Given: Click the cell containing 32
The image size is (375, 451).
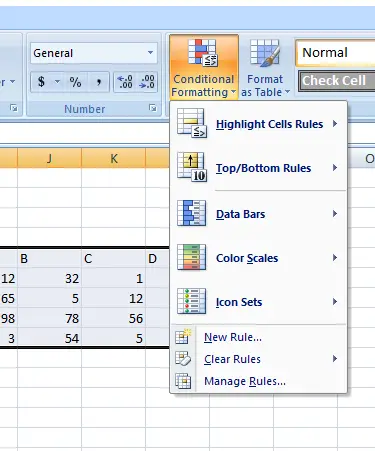Looking at the screenshot, I should click(49, 278).
